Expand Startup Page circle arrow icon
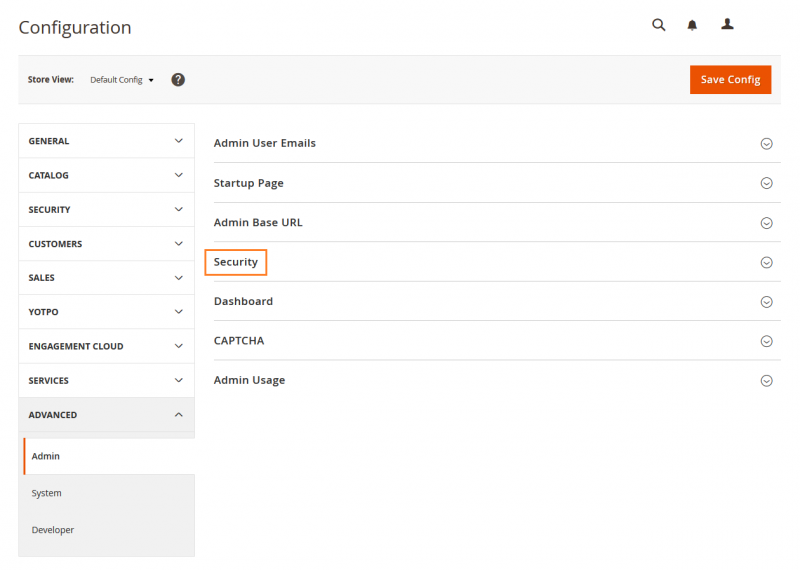Image resolution: width=800 pixels, height=570 pixels. tap(766, 183)
